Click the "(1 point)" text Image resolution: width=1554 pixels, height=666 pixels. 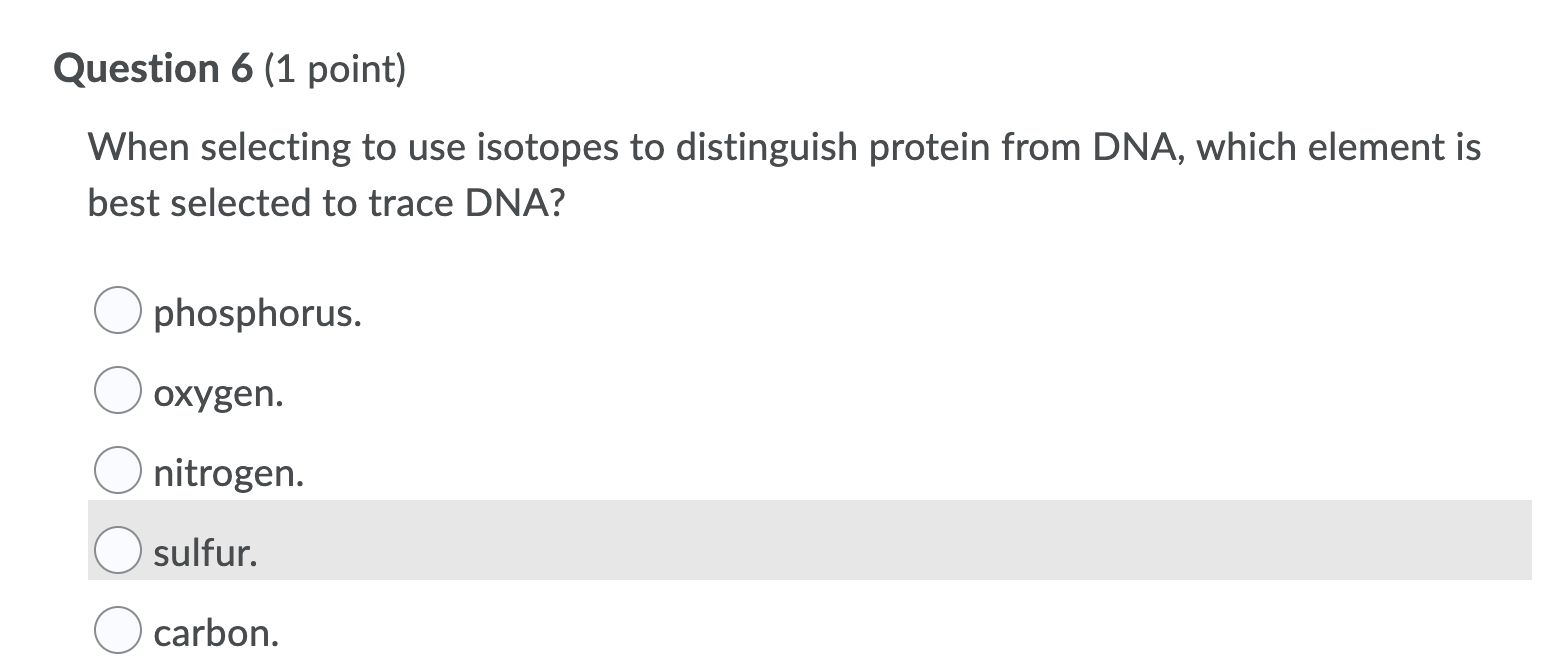335,70
